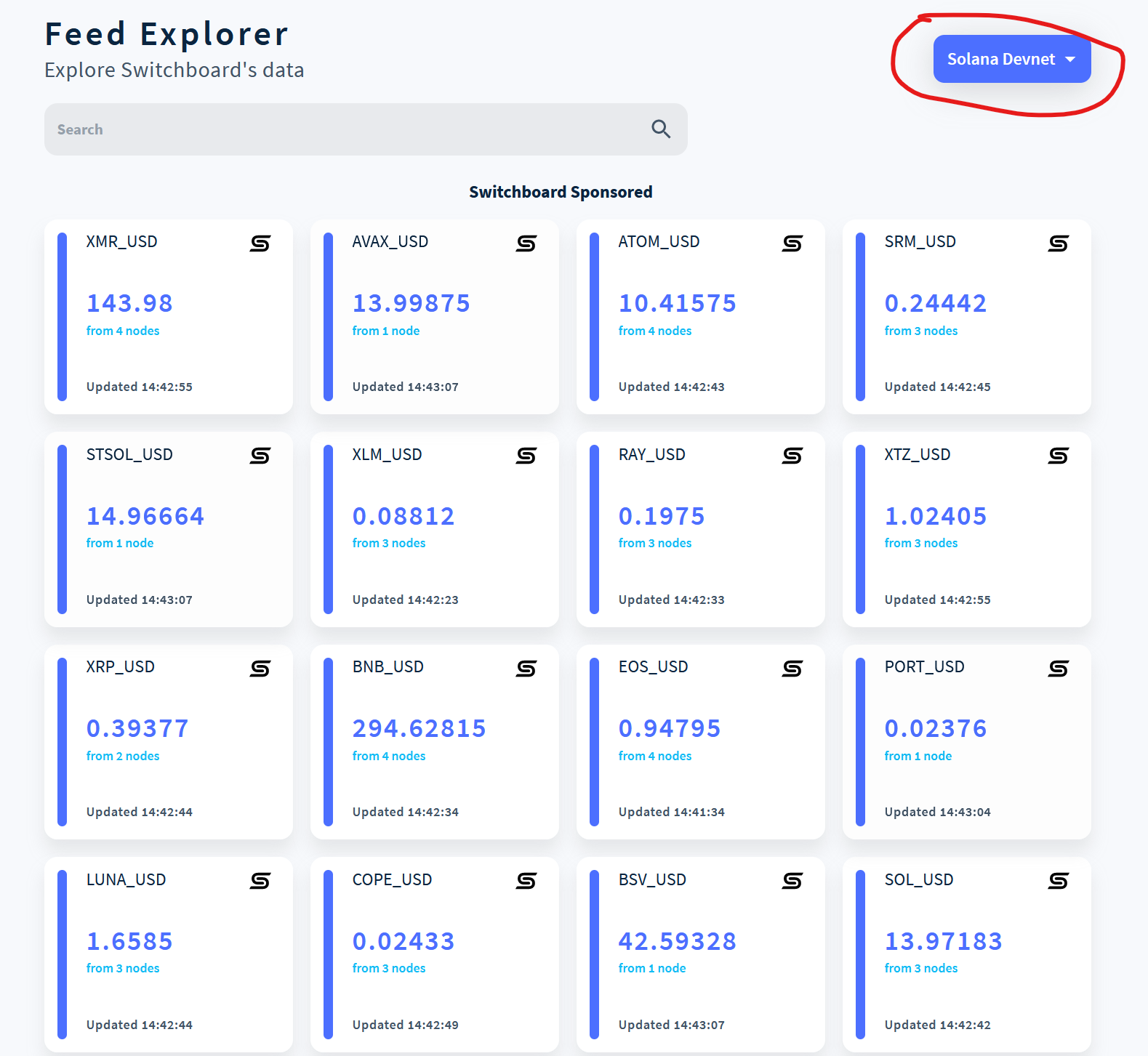Click the Switchboard logo on PORT_USD card
Screen dimensions: 1148x1056
(x=1059, y=669)
